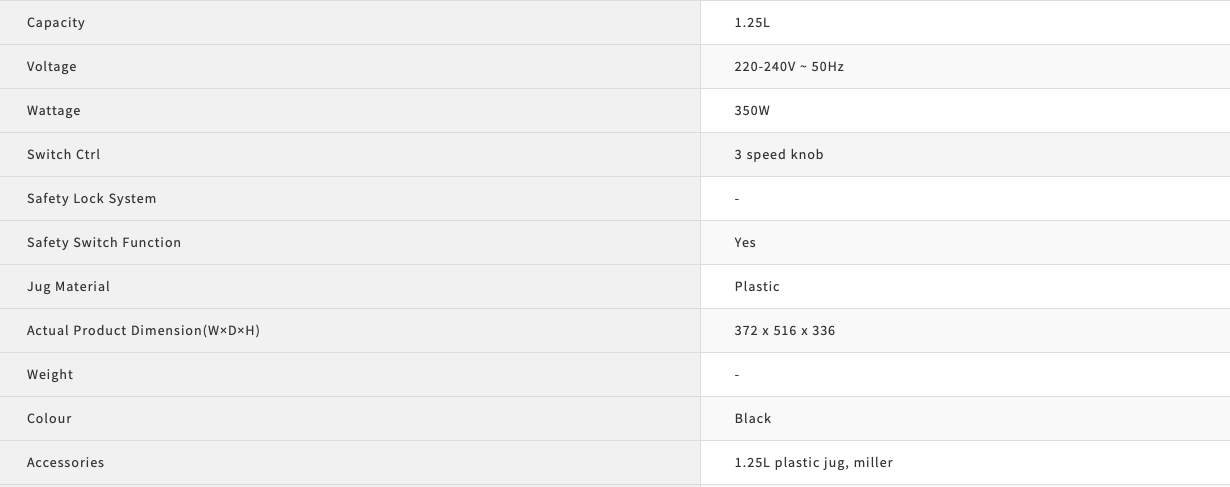Click the Safety Switch Function label
The width and height of the screenshot is (1230, 487).
104,243
